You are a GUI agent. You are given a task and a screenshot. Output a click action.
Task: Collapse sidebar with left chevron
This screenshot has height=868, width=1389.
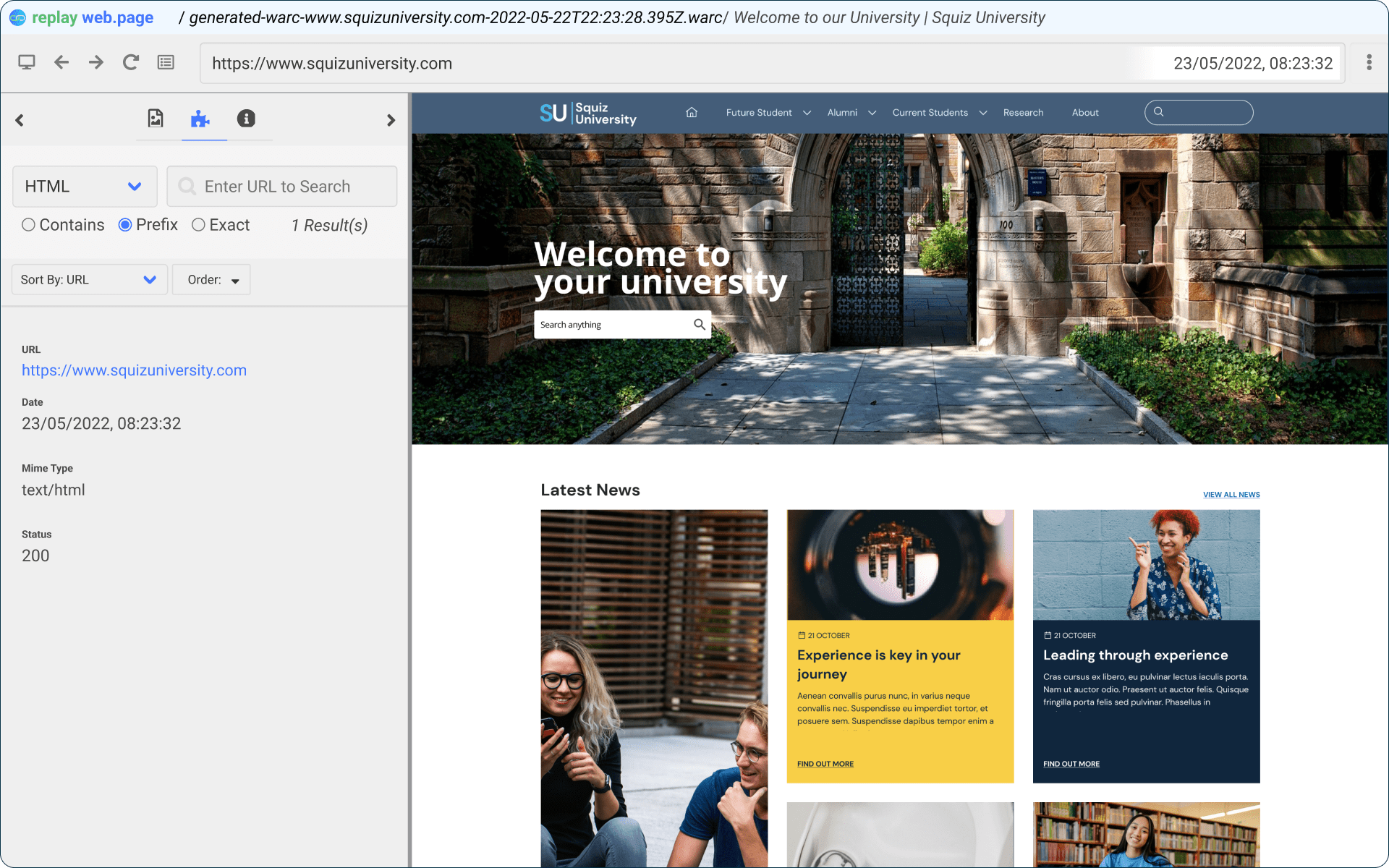20,120
